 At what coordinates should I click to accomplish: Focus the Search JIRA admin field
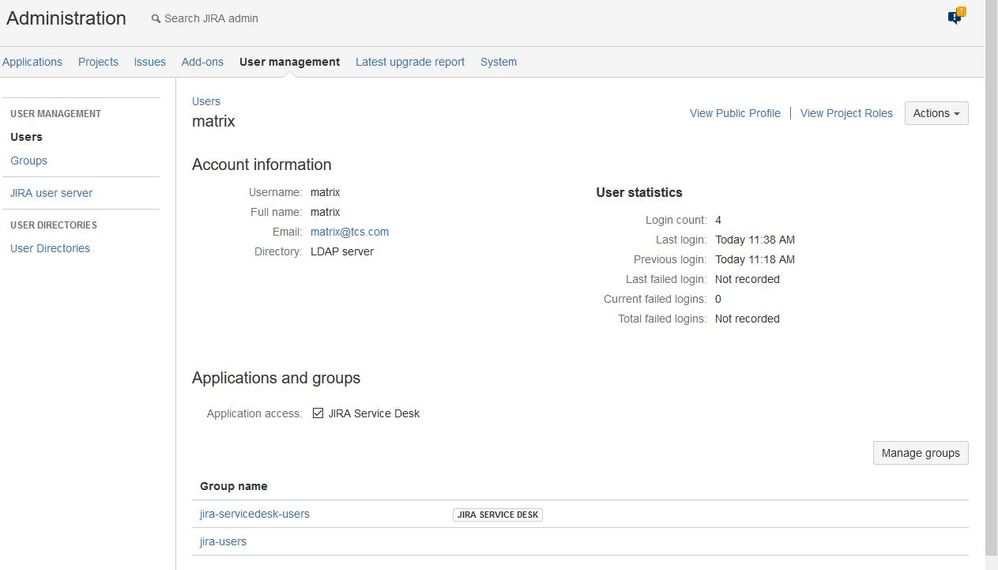point(211,18)
